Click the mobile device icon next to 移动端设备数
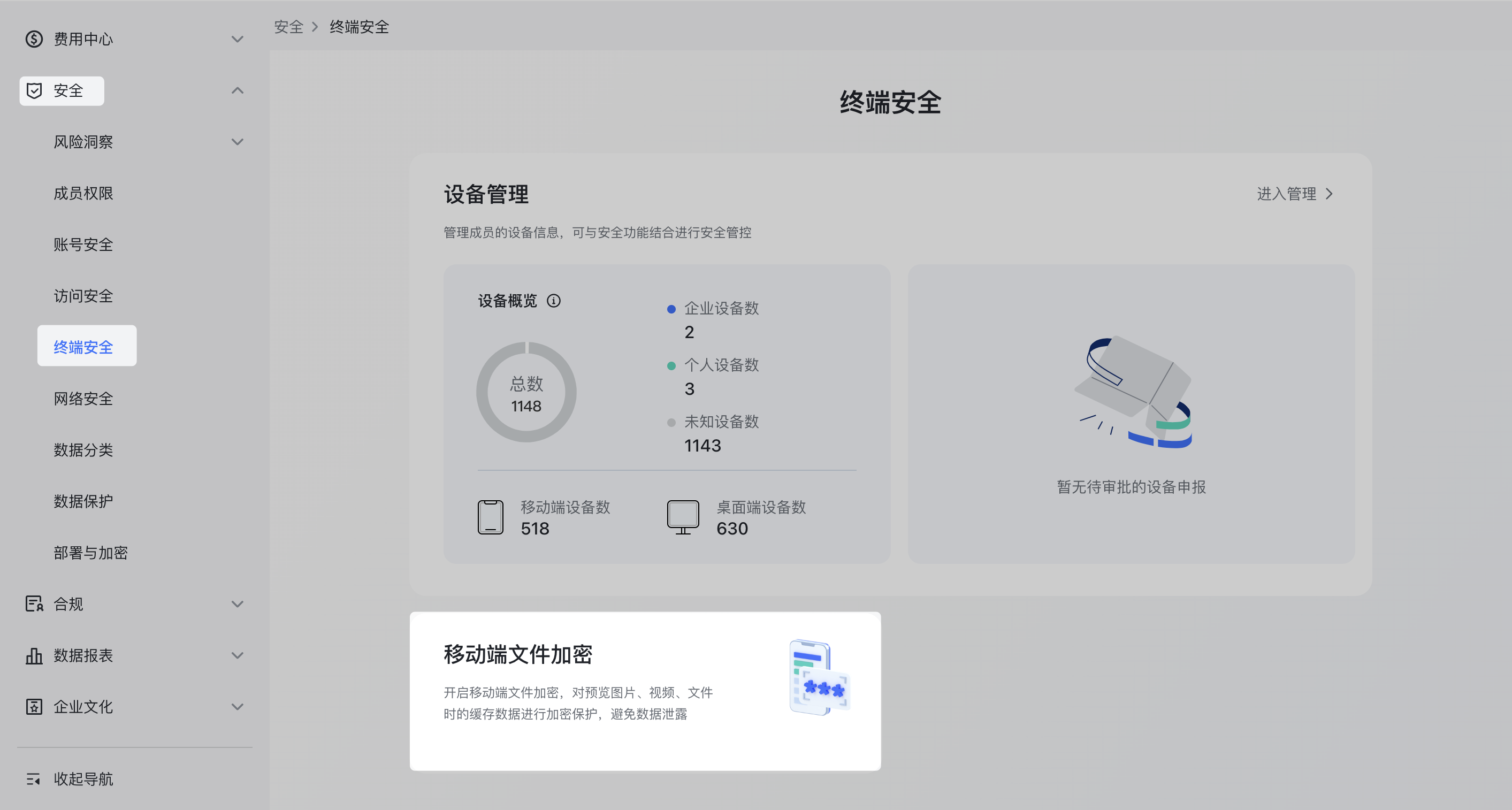The height and width of the screenshot is (810, 1512). pyautogui.click(x=491, y=516)
